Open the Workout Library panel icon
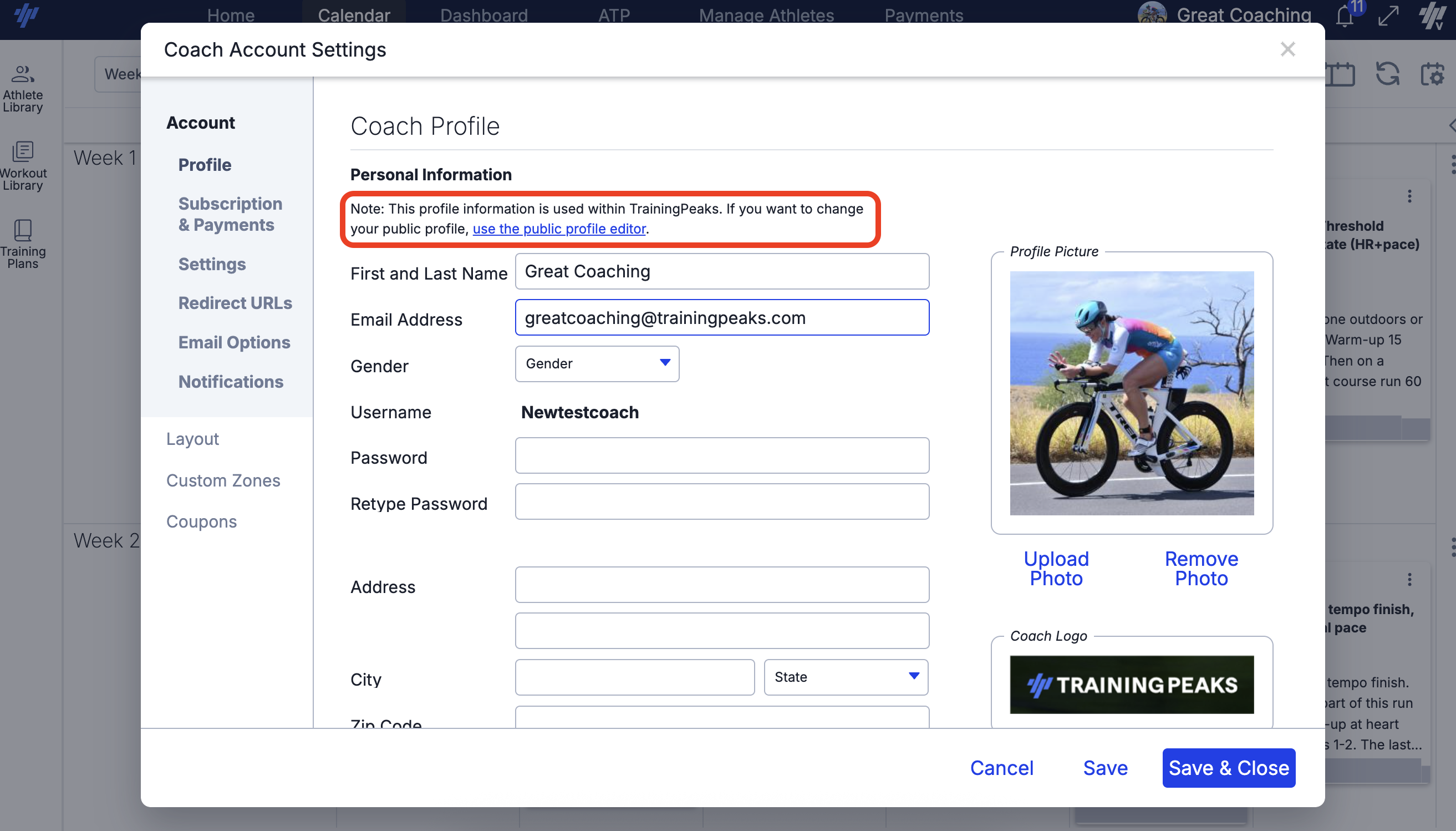The width and height of the screenshot is (1456, 831). 23,165
